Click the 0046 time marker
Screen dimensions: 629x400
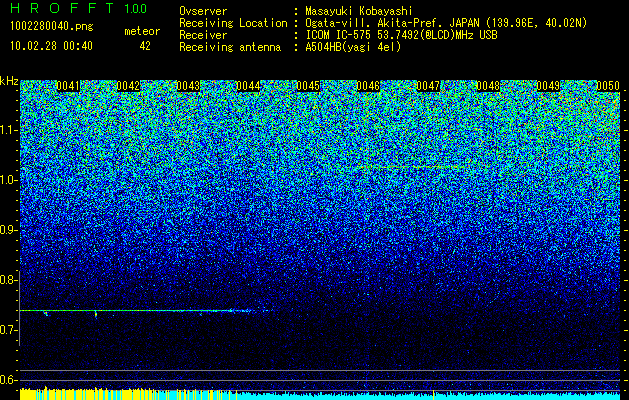[x=368, y=86]
